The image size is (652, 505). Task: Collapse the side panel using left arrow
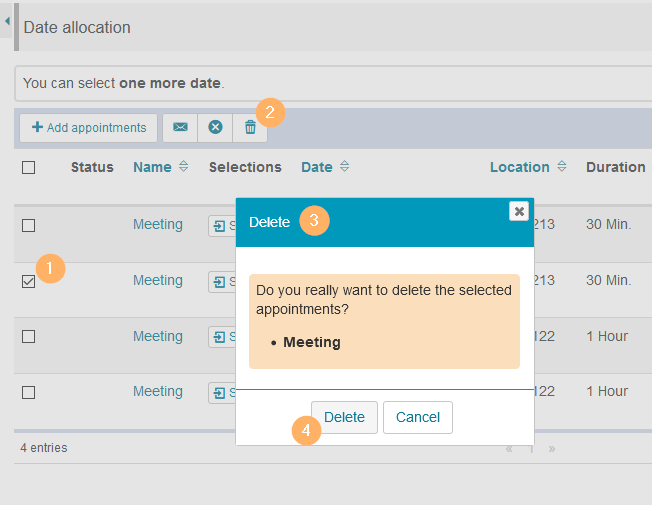(7, 21)
